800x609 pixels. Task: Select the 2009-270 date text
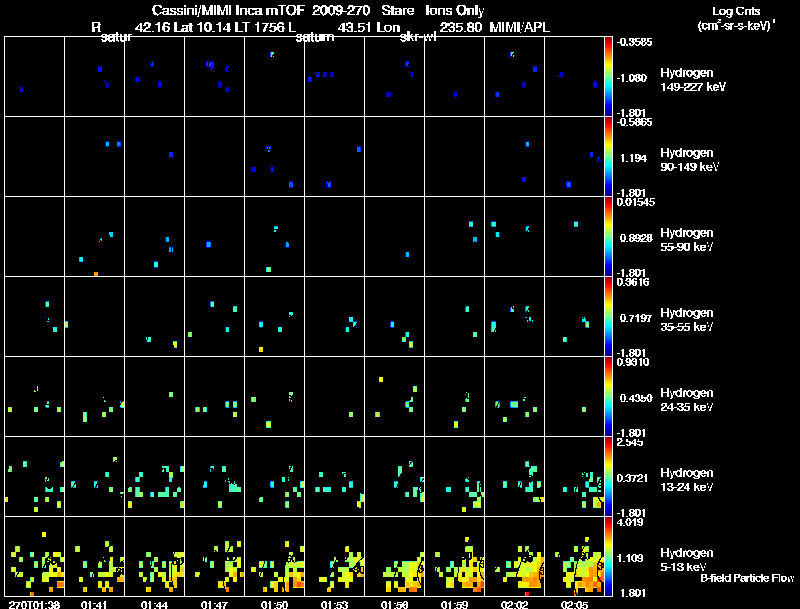(x=341, y=10)
